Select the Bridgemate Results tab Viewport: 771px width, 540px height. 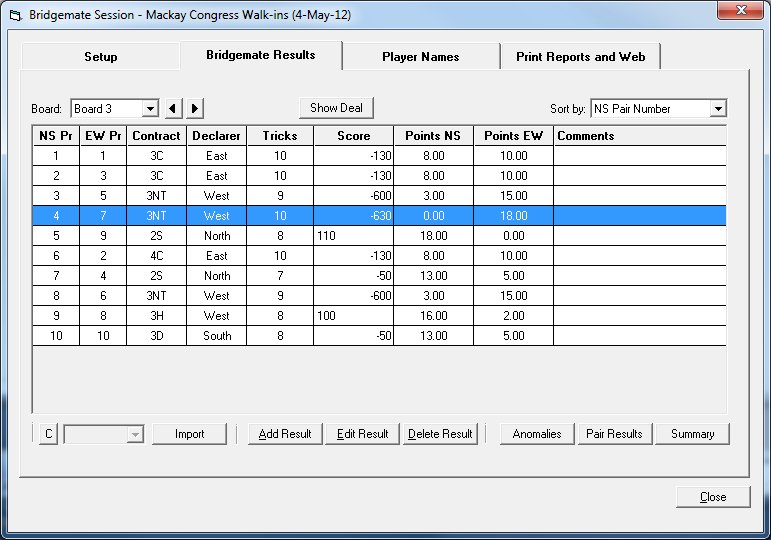[261, 55]
